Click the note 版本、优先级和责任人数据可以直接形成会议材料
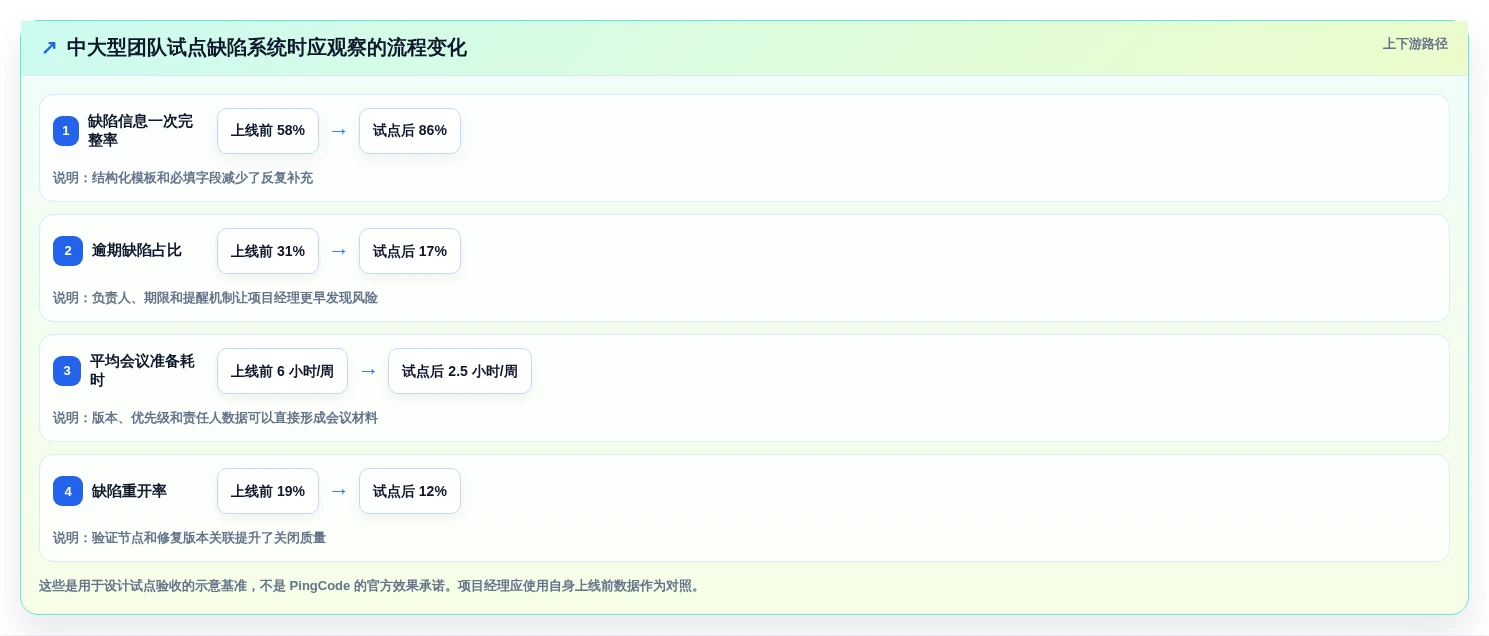 pyautogui.click(x=215, y=418)
